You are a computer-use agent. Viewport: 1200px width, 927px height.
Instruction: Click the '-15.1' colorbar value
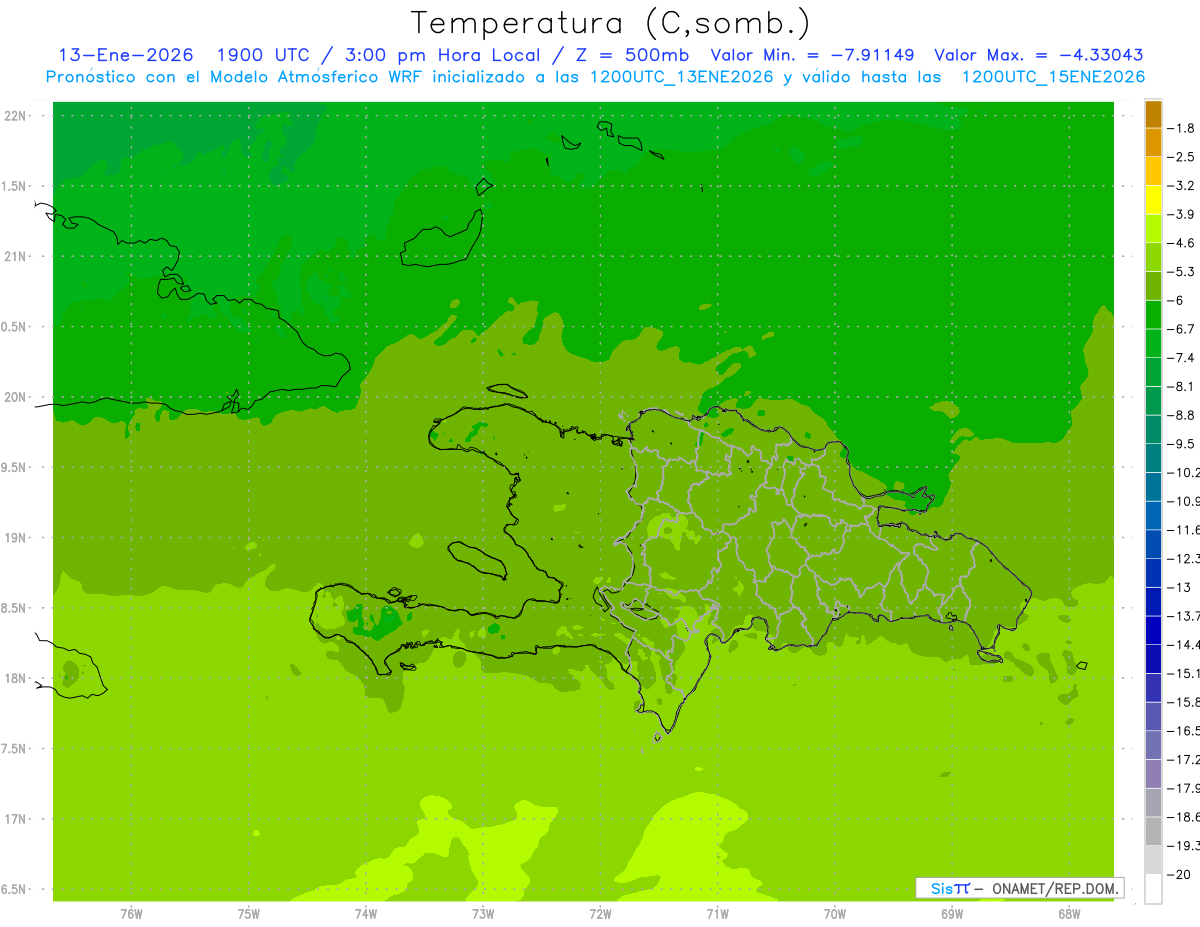[x=1183, y=673]
